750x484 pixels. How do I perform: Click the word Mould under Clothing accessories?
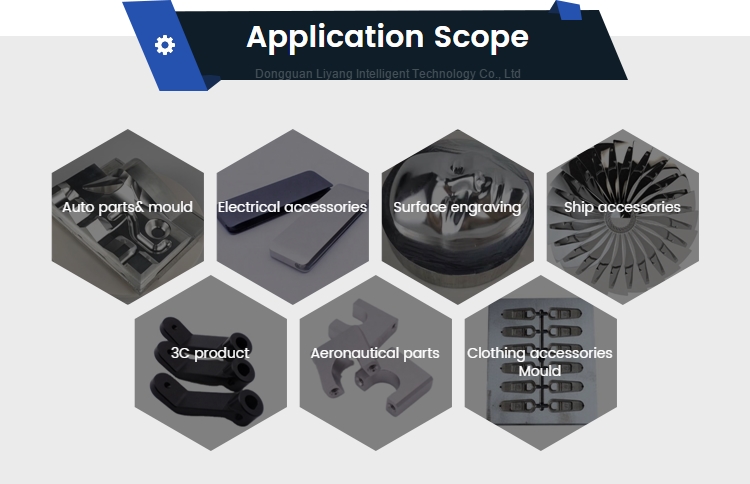(540, 371)
